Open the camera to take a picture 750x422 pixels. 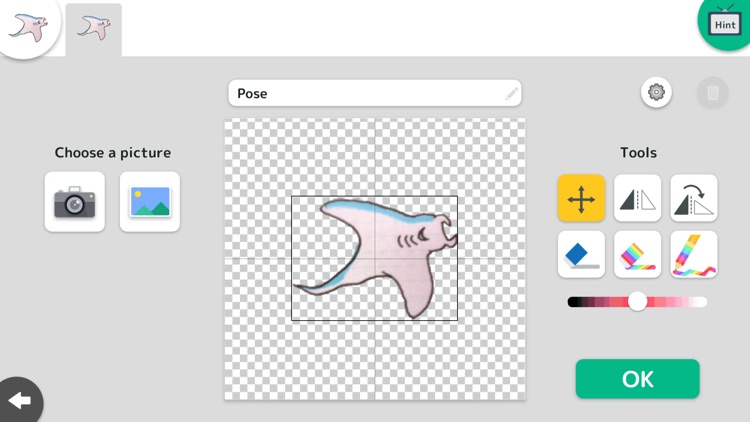(75, 202)
